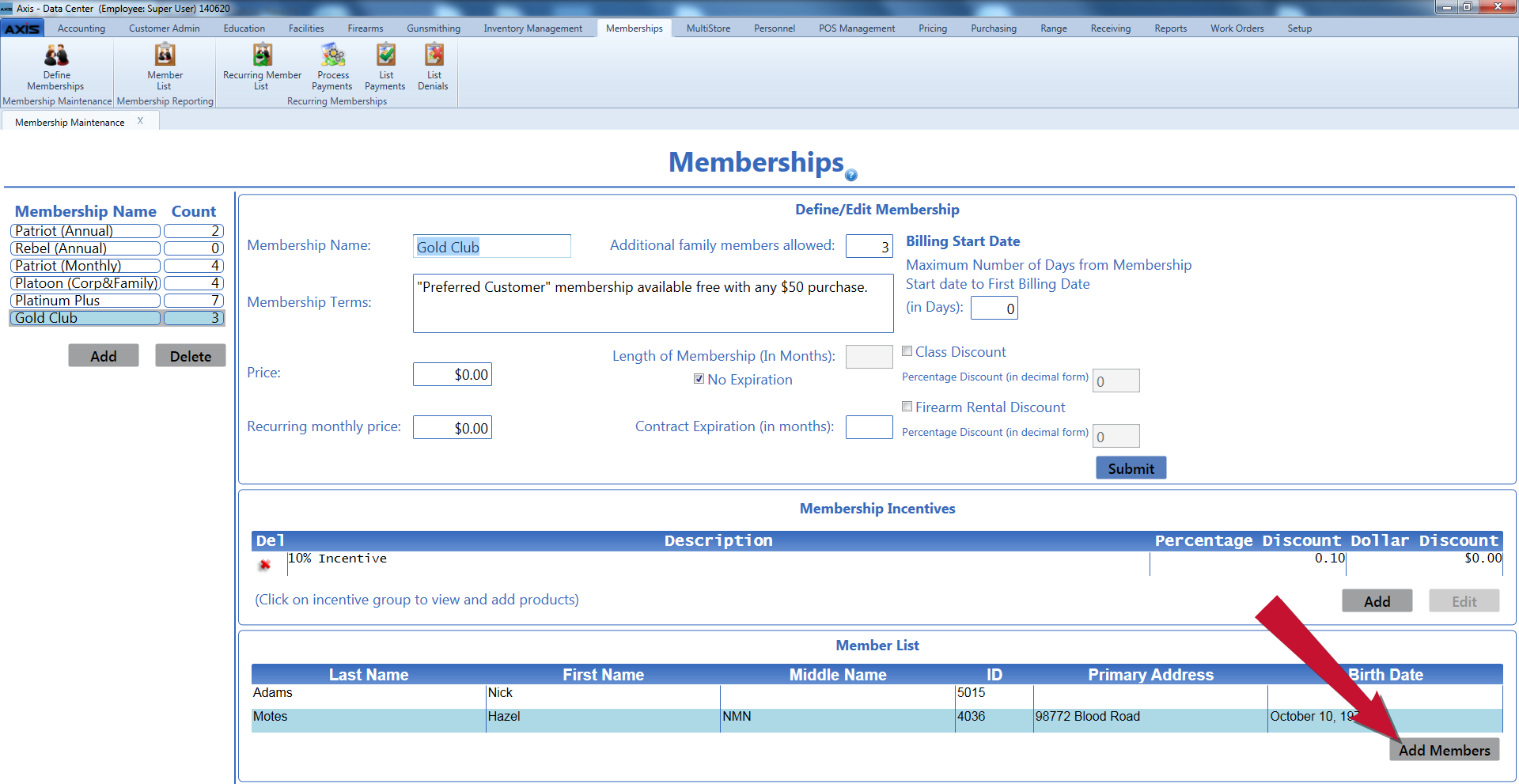Open the Gunsmithing ribbon tab

(434, 28)
